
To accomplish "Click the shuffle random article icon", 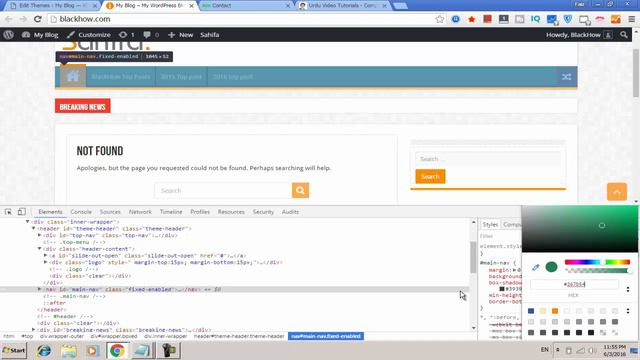I will [x=567, y=77].
